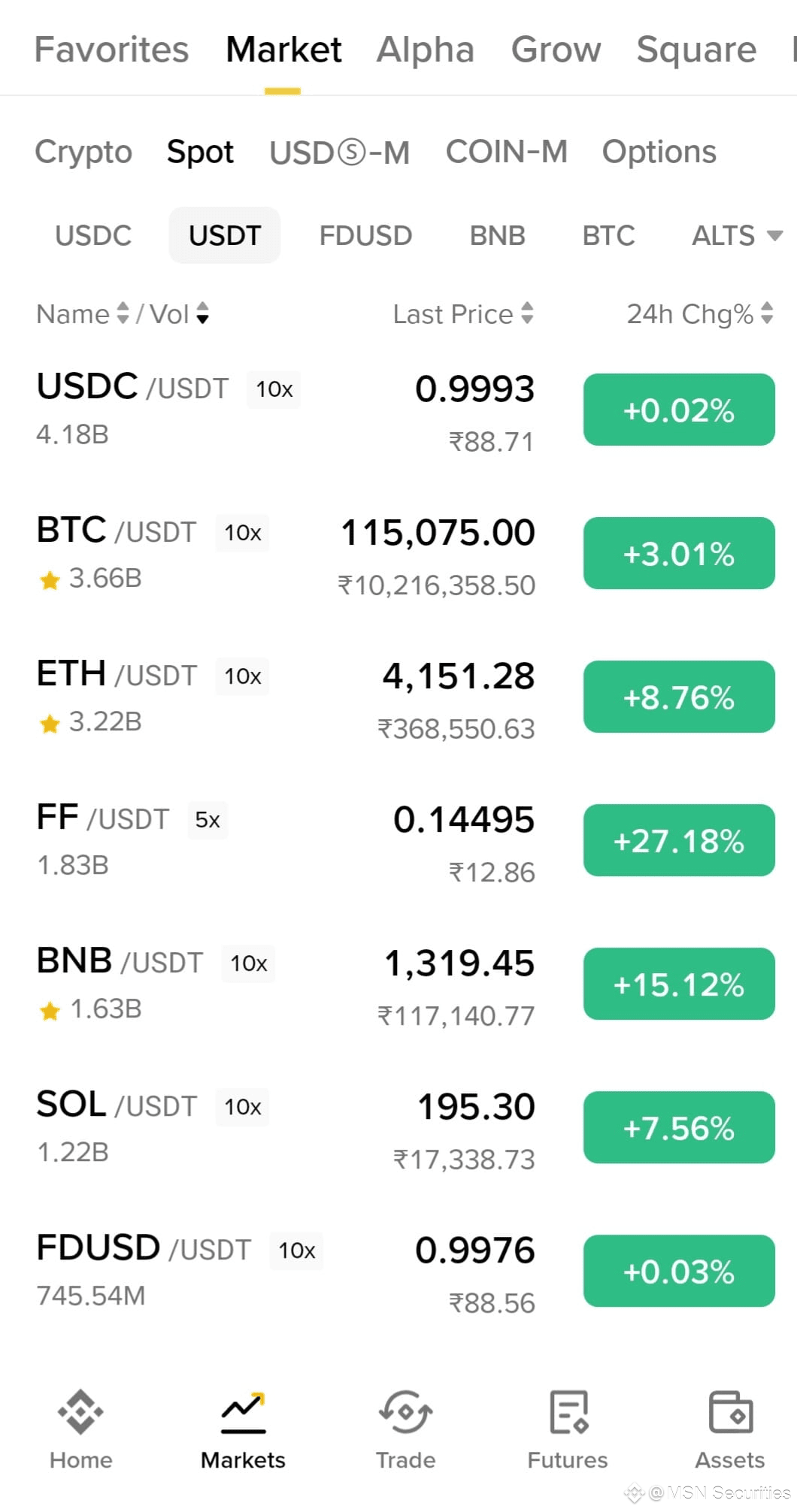Tap the 10x leverage tag on BTC

pyautogui.click(x=242, y=533)
